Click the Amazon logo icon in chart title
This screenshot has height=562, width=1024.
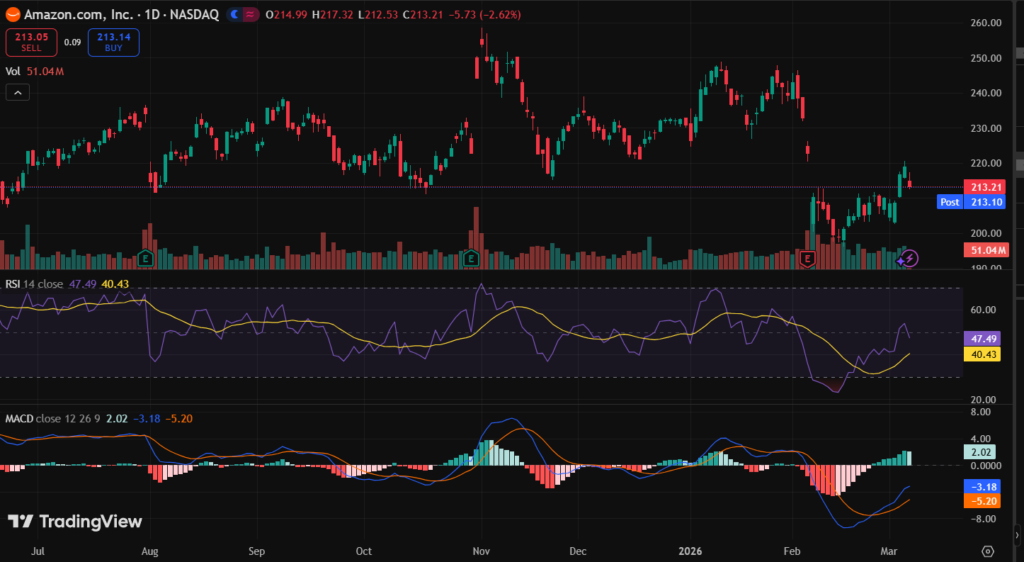[12, 15]
